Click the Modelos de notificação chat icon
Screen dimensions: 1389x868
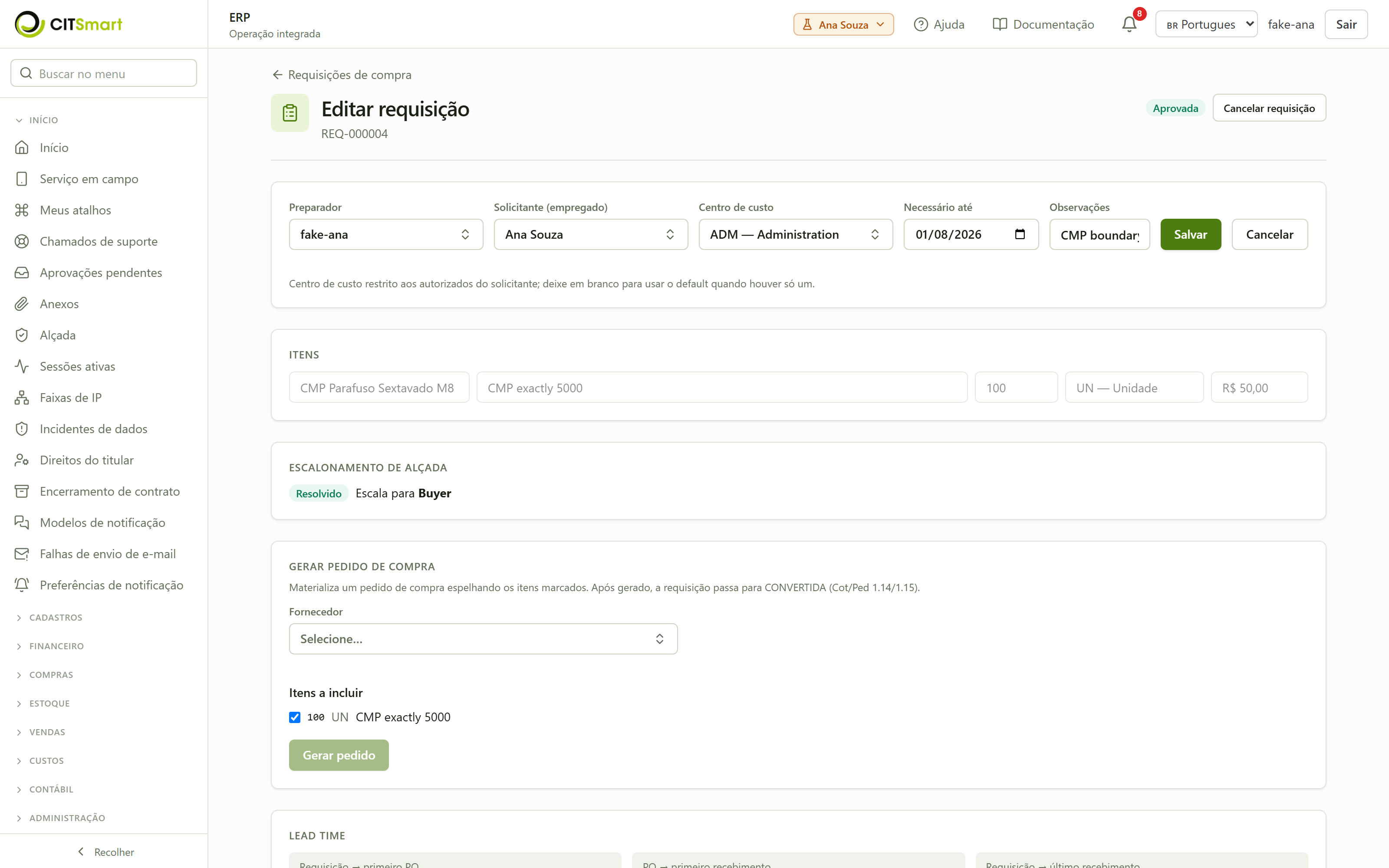pos(22,523)
